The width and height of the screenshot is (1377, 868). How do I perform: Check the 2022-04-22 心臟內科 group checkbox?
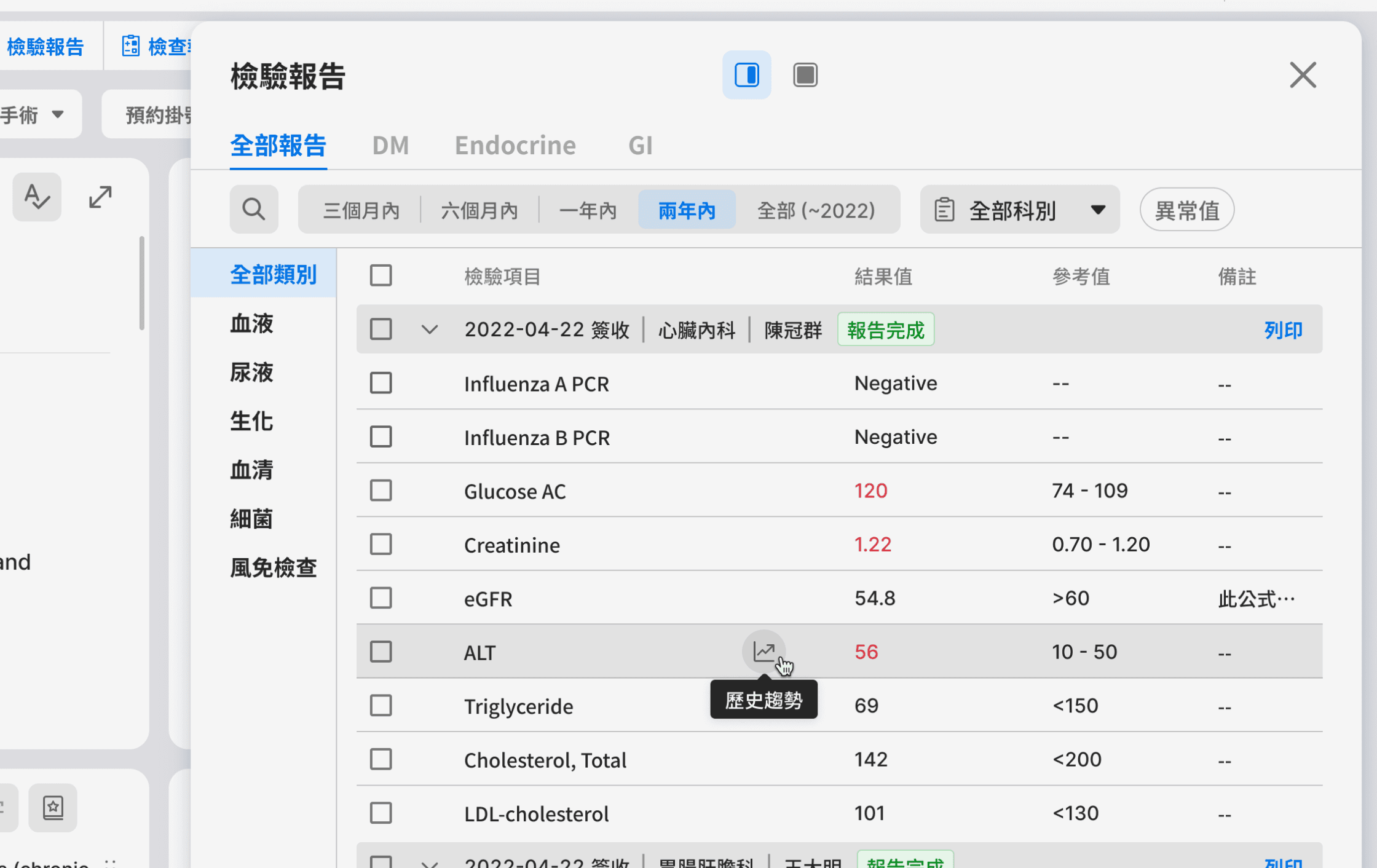click(381, 329)
